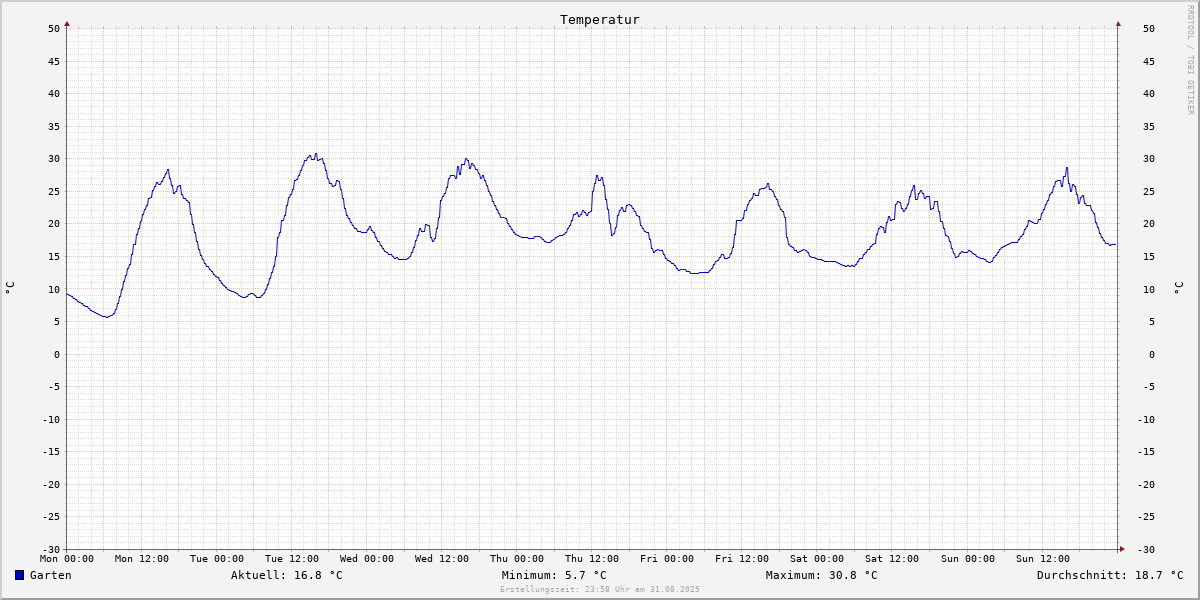Viewport: 1200px width, 600px height.
Task: Click the '45' label on the right axis
Action: pyautogui.click(x=1149, y=61)
